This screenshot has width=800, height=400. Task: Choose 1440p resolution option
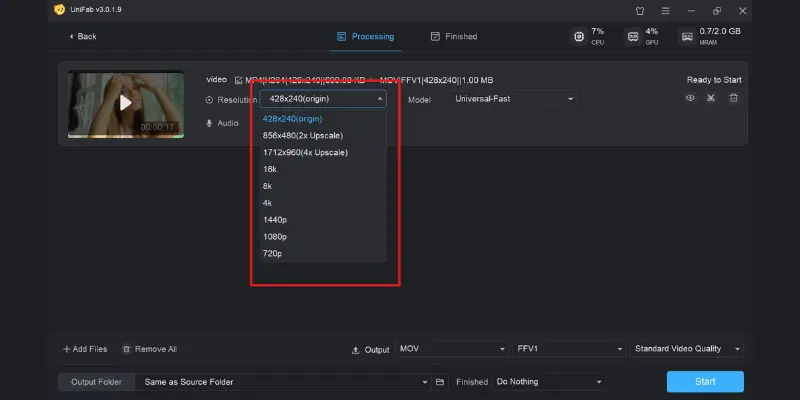pos(323,219)
